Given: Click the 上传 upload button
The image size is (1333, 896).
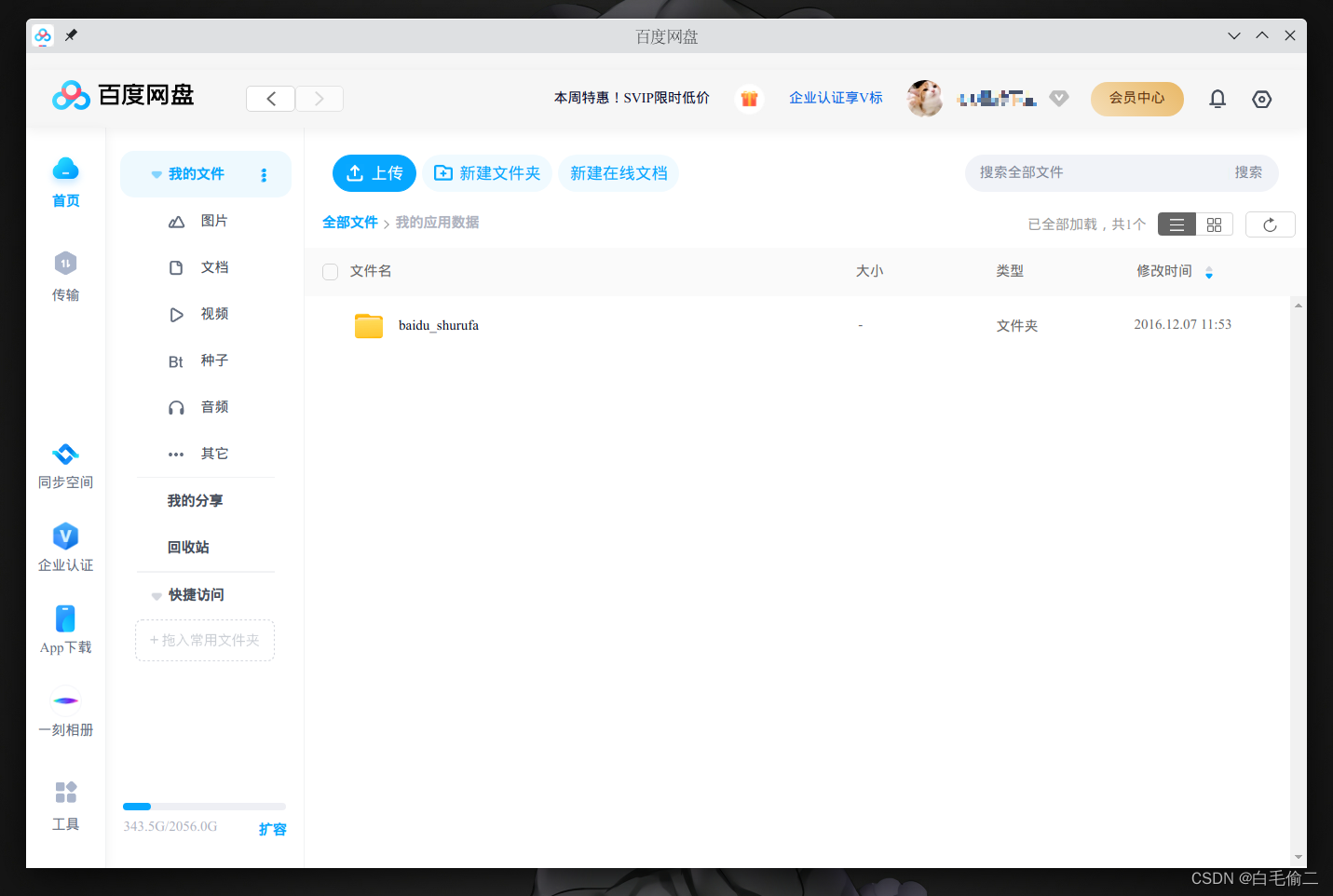Looking at the screenshot, I should (374, 173).
